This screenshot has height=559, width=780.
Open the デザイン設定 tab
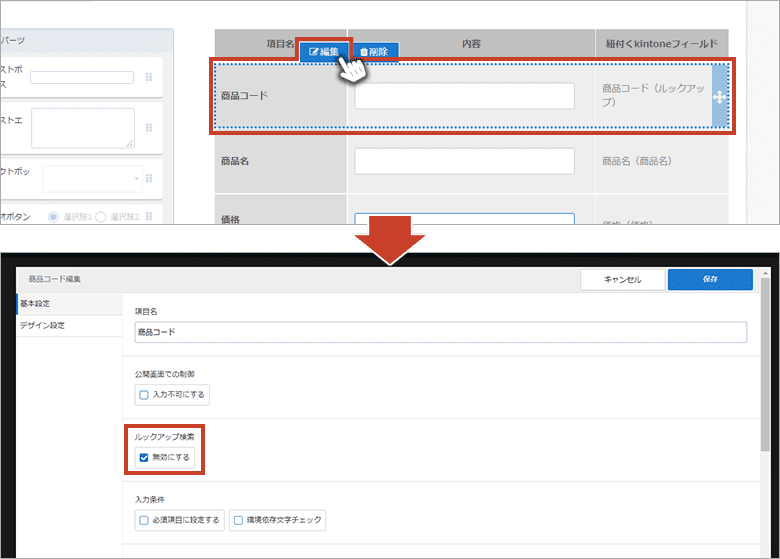45,325
